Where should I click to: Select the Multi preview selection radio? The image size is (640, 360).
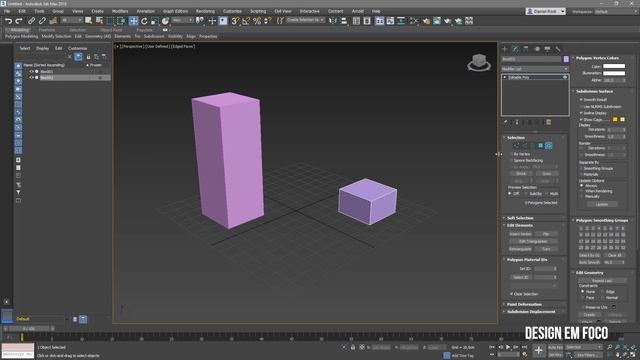[547, 193]
